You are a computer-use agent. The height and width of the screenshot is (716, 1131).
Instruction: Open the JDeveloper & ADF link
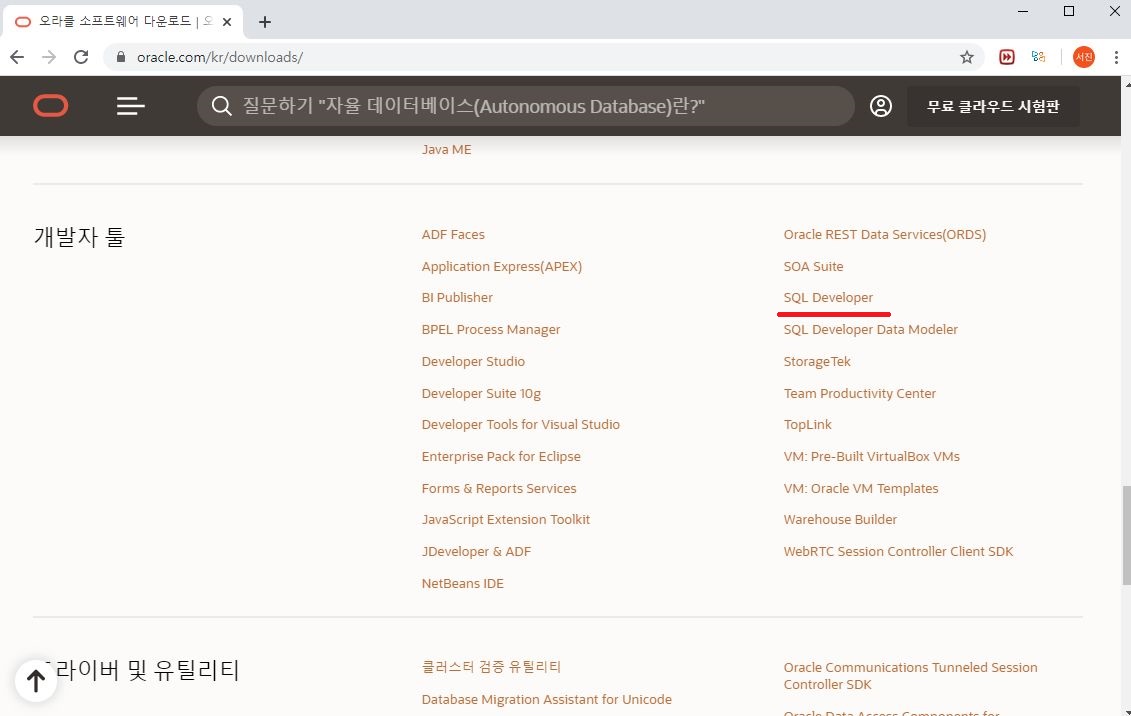pyautogui.click(x=476, y=552)
